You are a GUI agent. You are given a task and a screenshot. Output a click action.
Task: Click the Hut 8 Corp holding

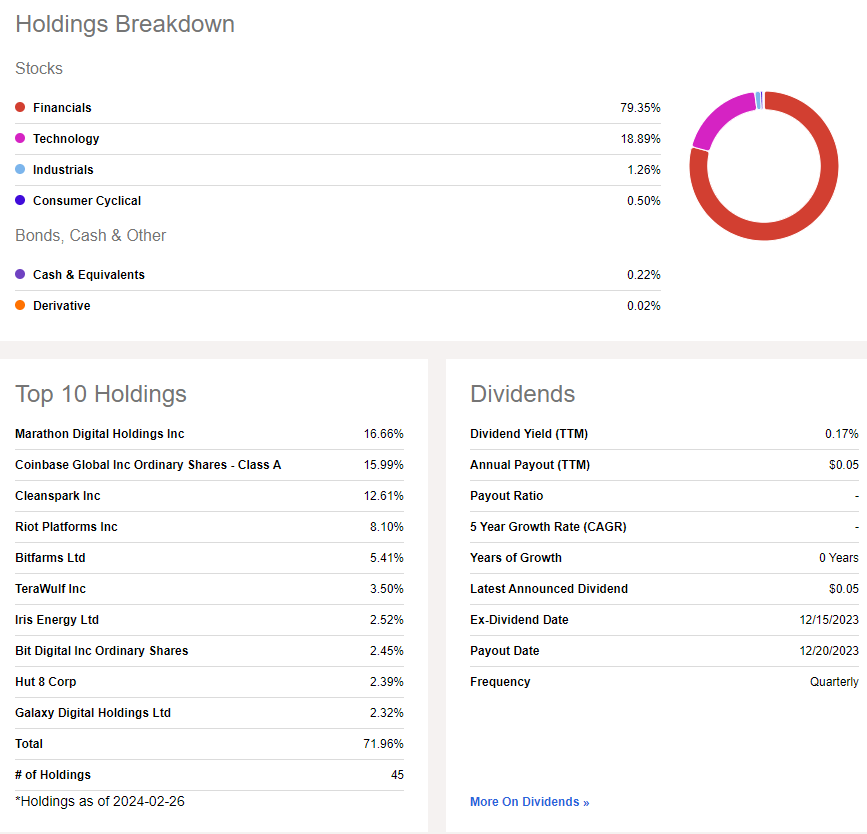click(x=45, y=681)
